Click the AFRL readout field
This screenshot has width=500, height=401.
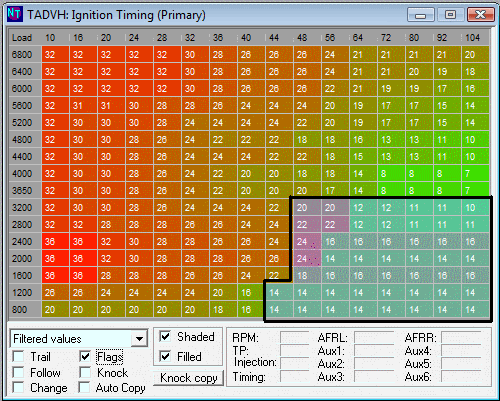[374, 337]
